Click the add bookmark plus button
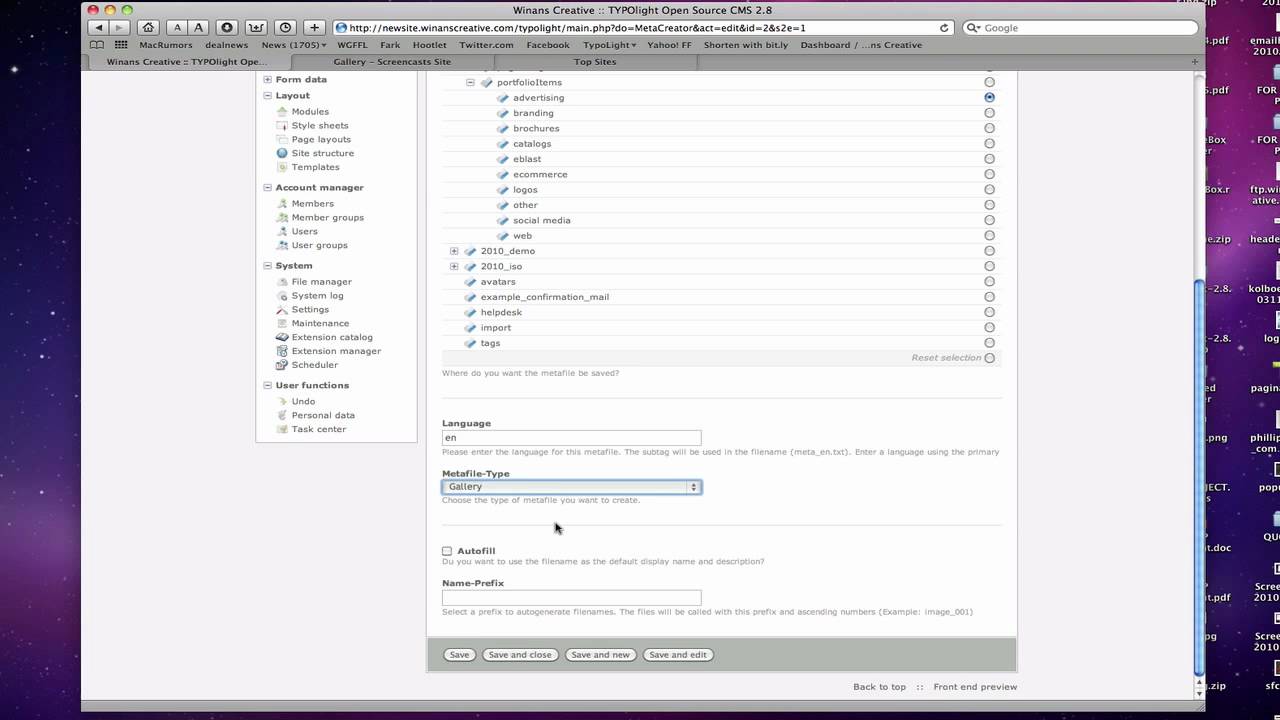The height and width of the screenshot is (720, 1280). pos(314,27)
